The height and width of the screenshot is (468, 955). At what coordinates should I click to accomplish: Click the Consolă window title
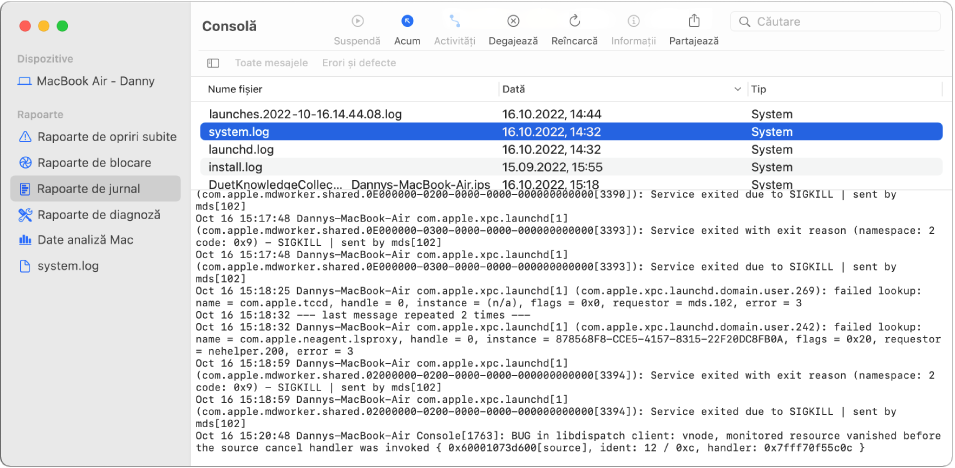tap(229, 26)
